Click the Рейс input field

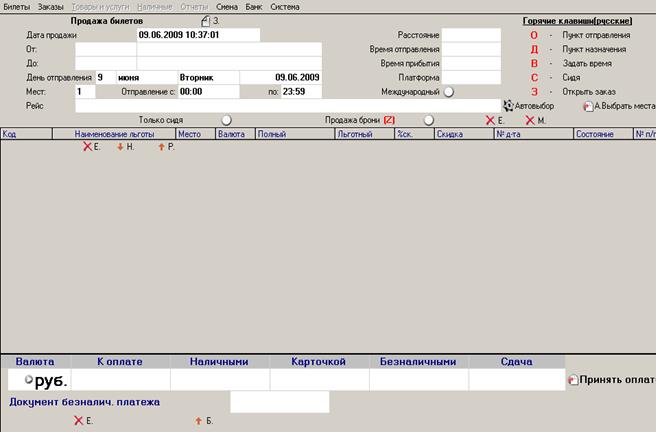[288, 106]
